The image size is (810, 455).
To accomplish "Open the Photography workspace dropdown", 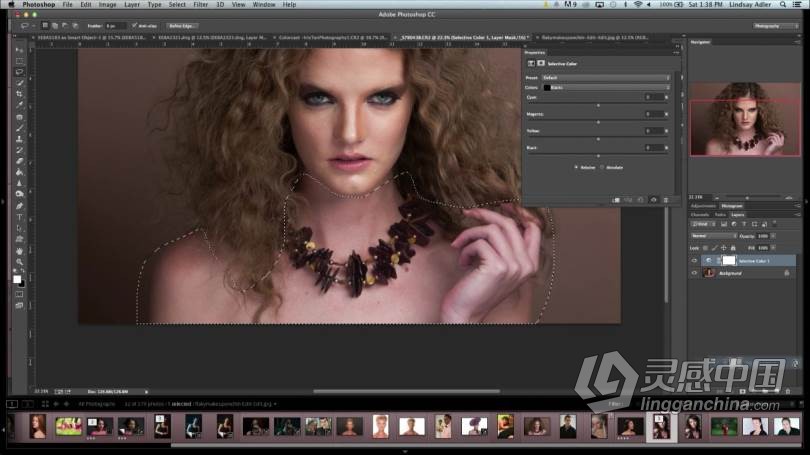I will point(774,26).
